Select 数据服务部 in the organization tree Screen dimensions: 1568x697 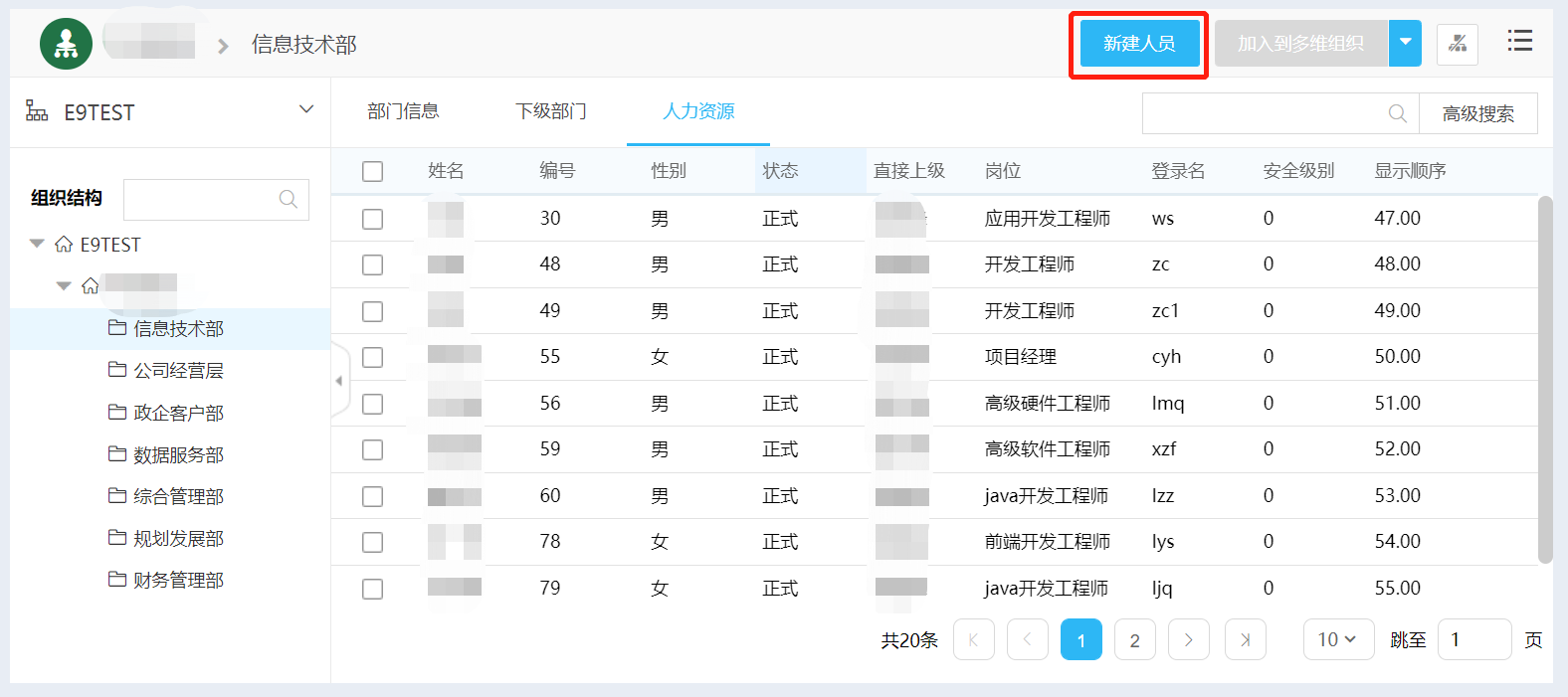(178, 454)
